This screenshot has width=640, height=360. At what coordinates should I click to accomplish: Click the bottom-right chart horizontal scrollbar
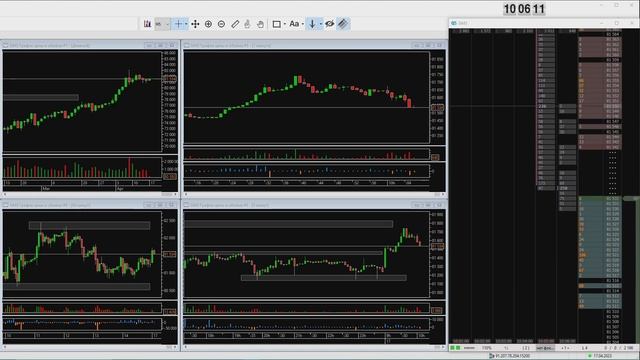click(x=314, y=347)
